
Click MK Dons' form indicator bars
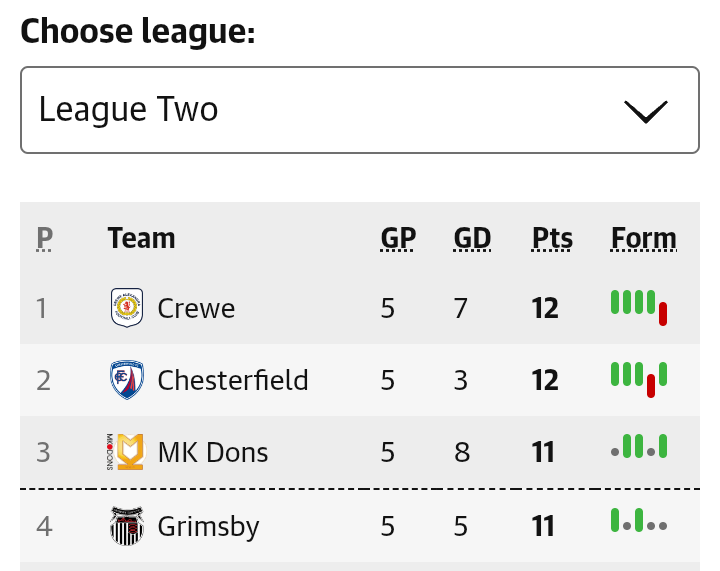639,447
